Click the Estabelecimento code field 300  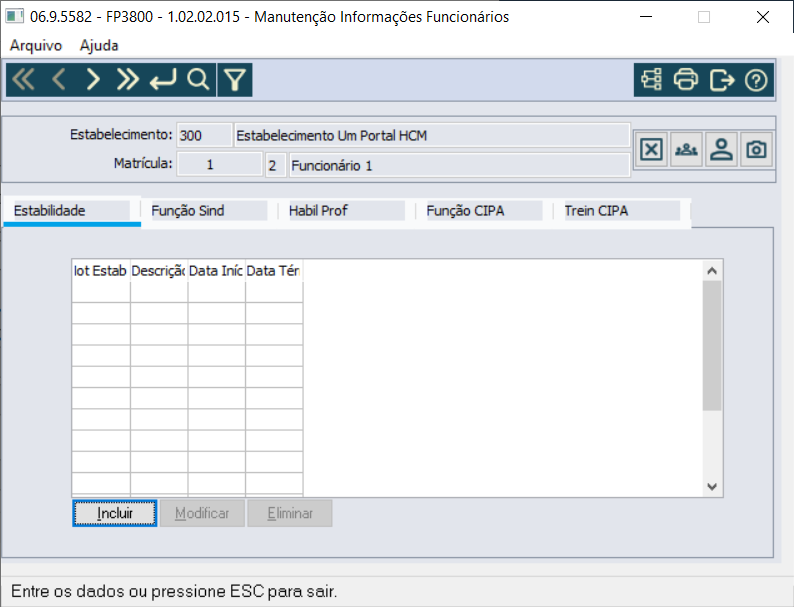pyautogui.click(x=204, y=135)
